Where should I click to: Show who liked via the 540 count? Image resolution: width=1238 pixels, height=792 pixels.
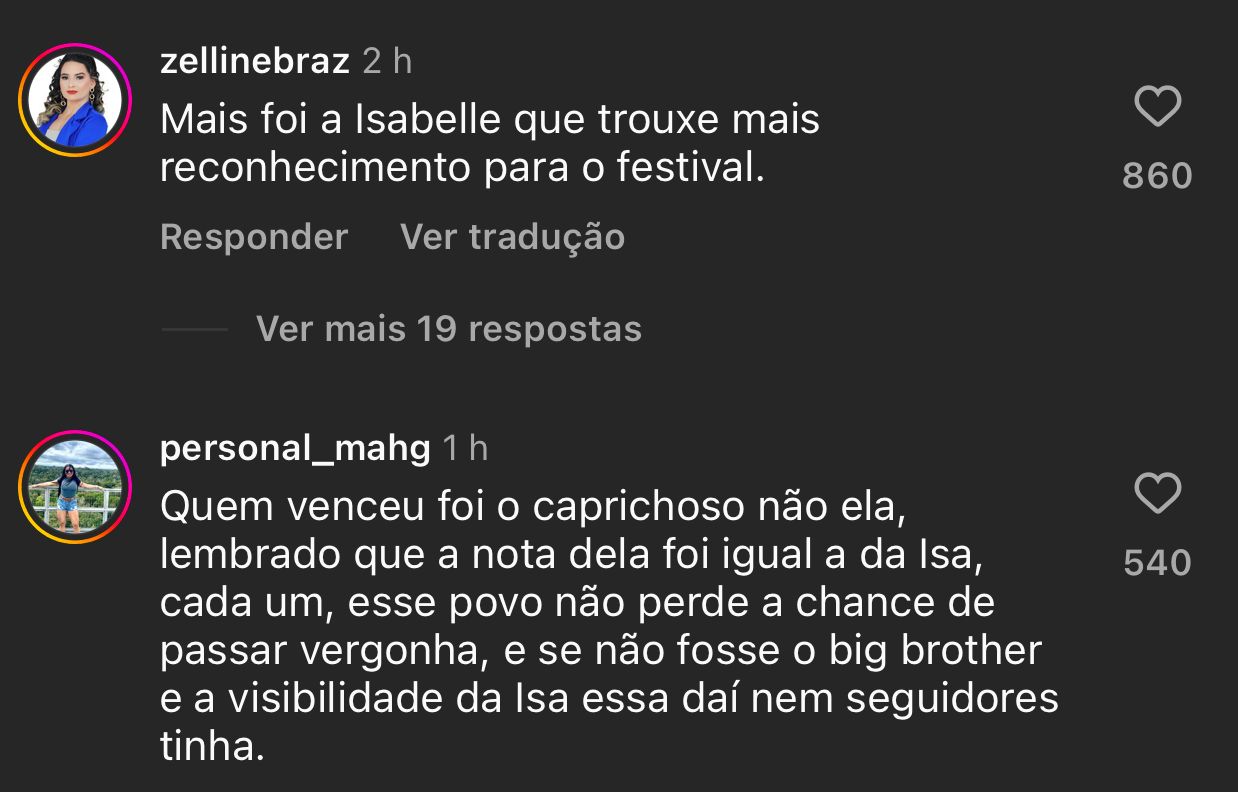(1157, 563)
